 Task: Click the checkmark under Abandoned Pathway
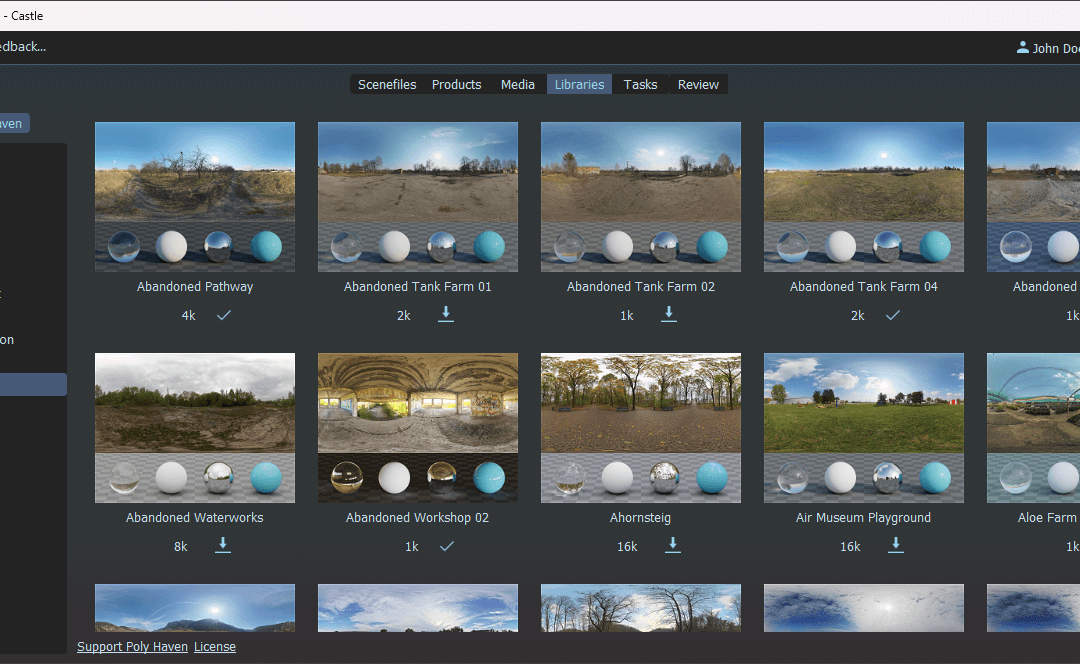click(x=224, y=315)
